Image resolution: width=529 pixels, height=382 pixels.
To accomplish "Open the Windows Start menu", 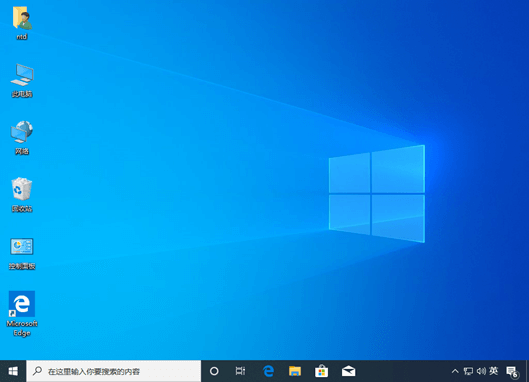I will (x=13, y=371).
